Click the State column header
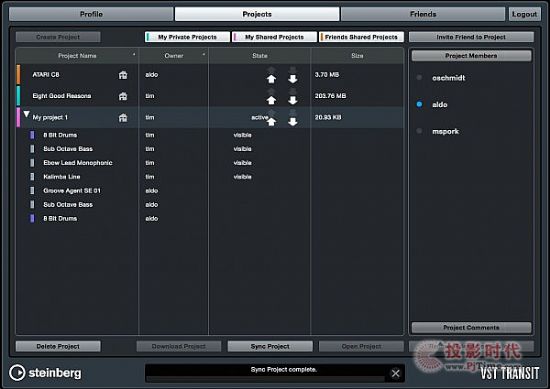550x389 pixels. [260, 56]
